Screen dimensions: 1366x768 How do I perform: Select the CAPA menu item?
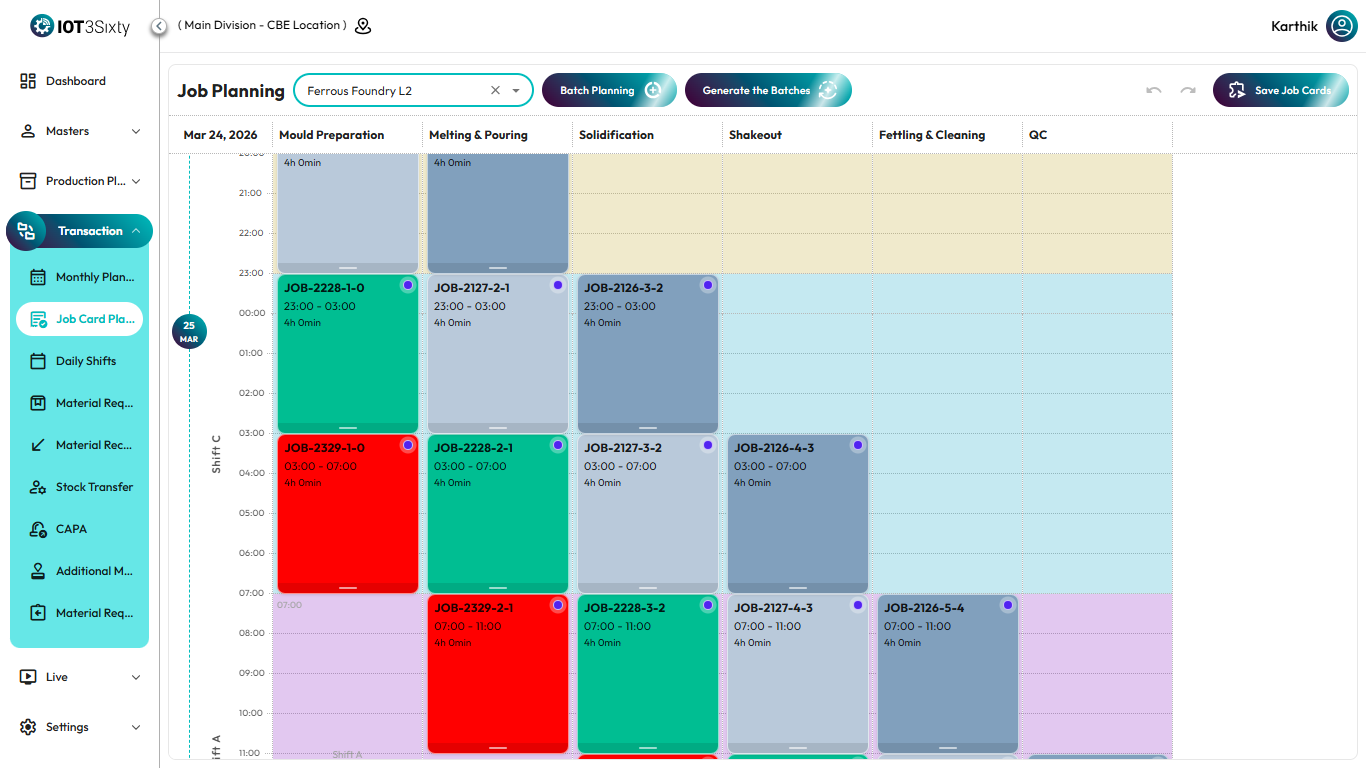(x=71, y=529)
